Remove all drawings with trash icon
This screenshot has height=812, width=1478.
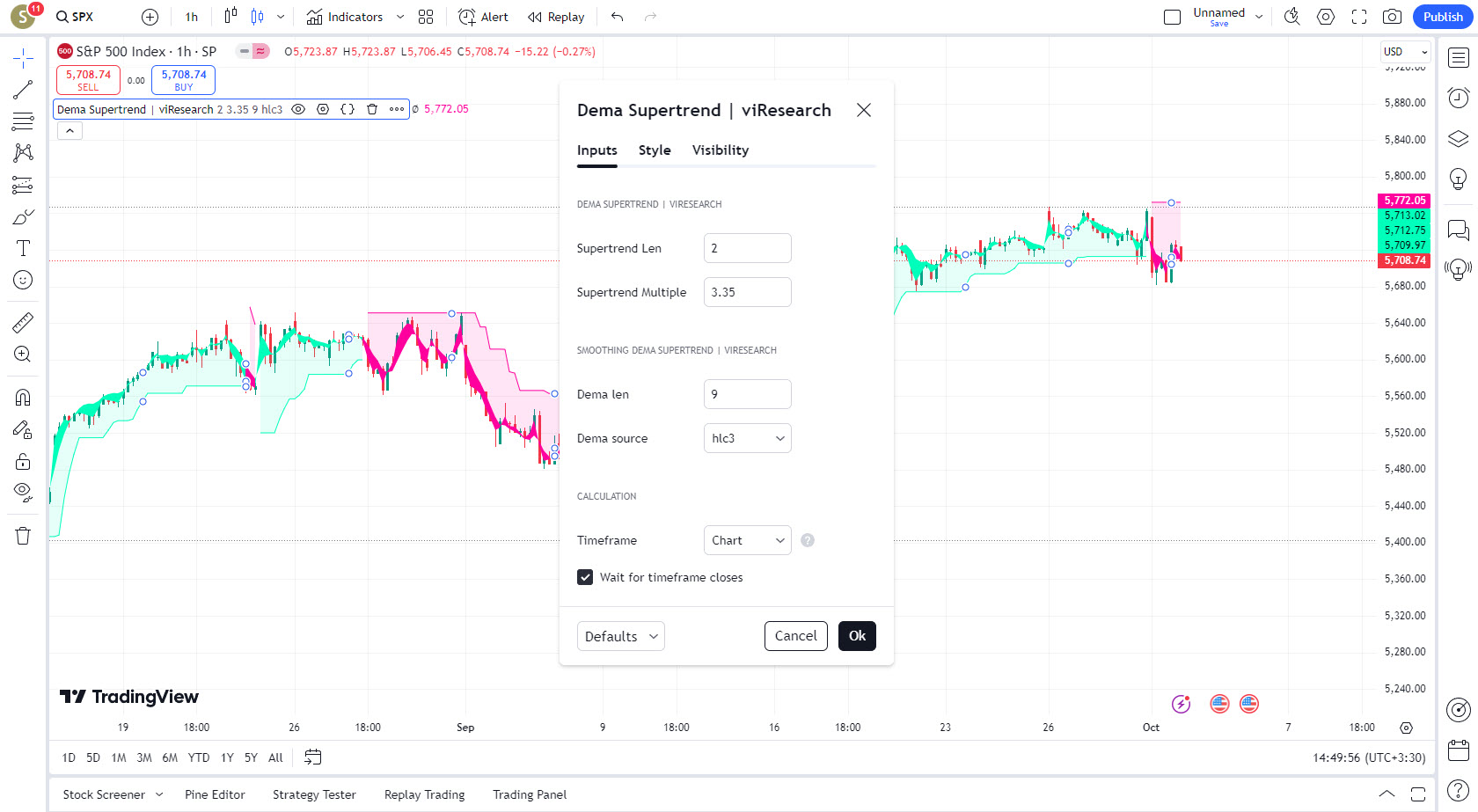(x=23, y=536)
